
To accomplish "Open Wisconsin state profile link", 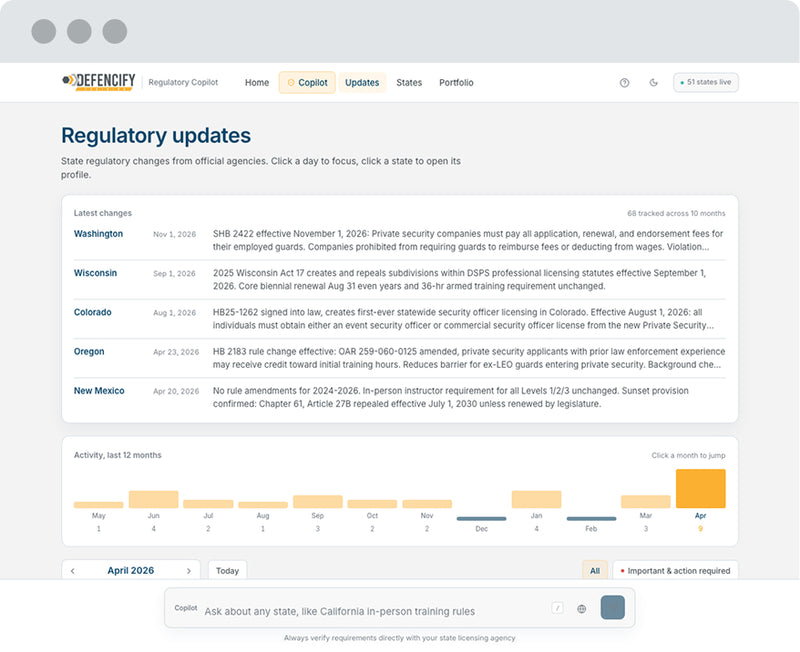I will (95, 273).
